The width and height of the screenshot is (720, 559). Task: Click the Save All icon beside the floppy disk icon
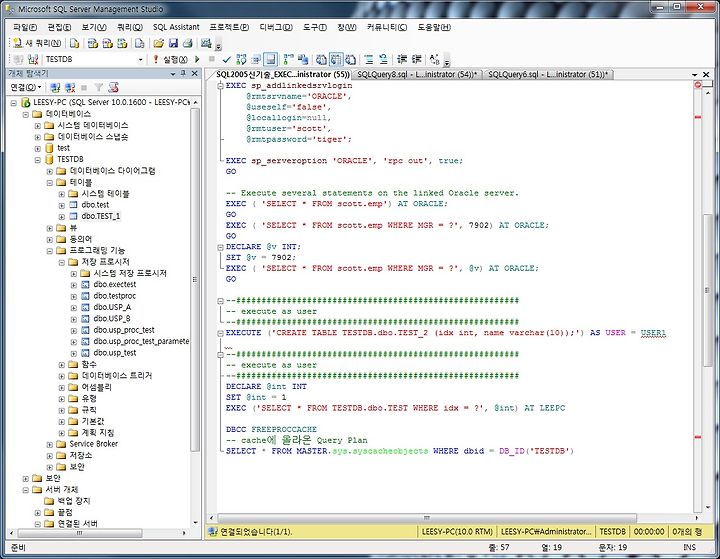point(187,43)
